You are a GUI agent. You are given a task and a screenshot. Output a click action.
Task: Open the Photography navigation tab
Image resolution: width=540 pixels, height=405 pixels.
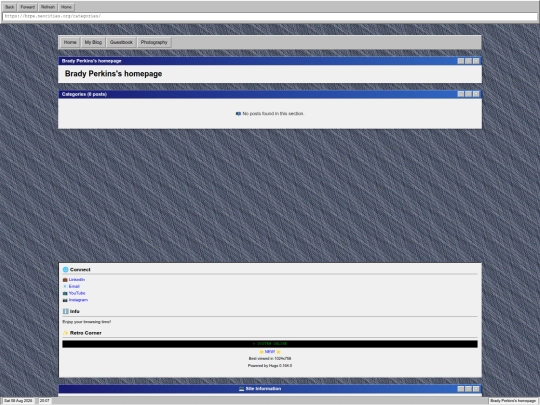[154, 42]
